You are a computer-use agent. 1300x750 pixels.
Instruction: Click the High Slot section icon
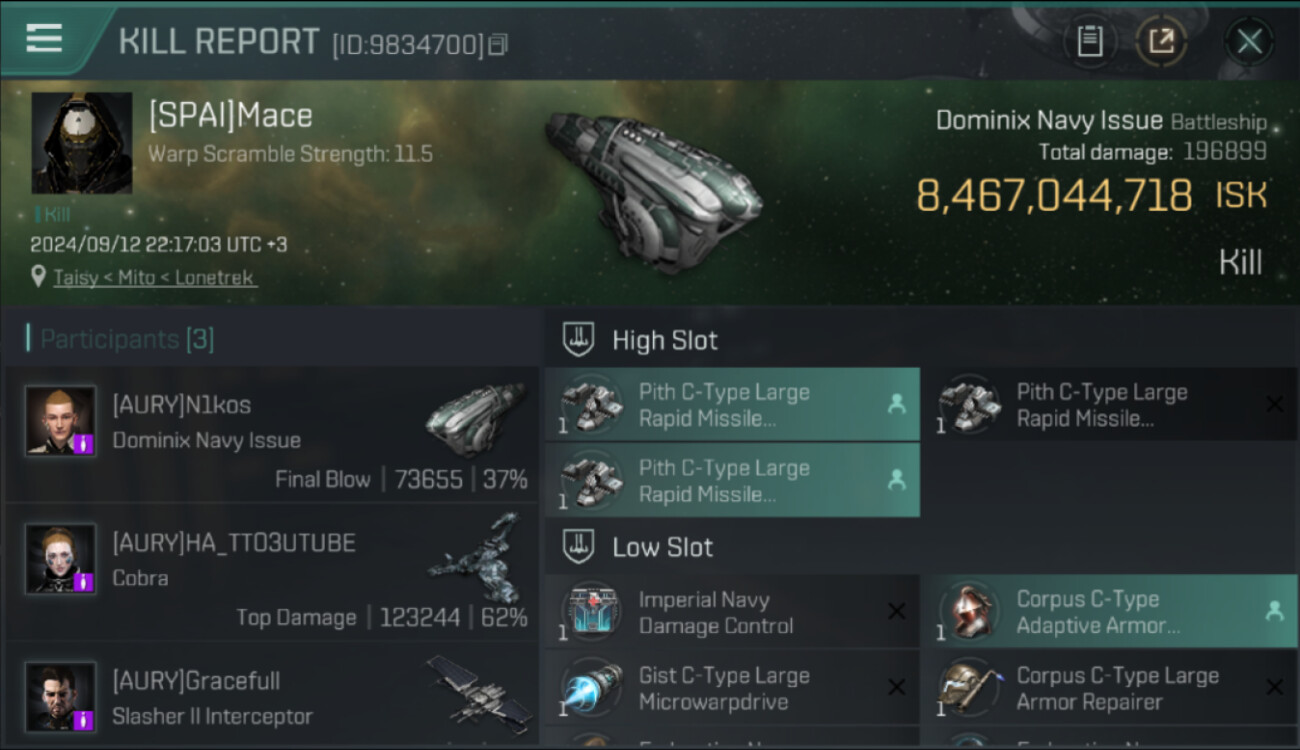578,340
